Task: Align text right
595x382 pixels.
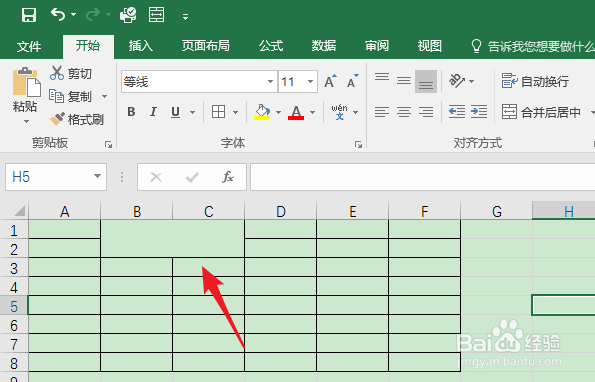Action: pos(426,112)
